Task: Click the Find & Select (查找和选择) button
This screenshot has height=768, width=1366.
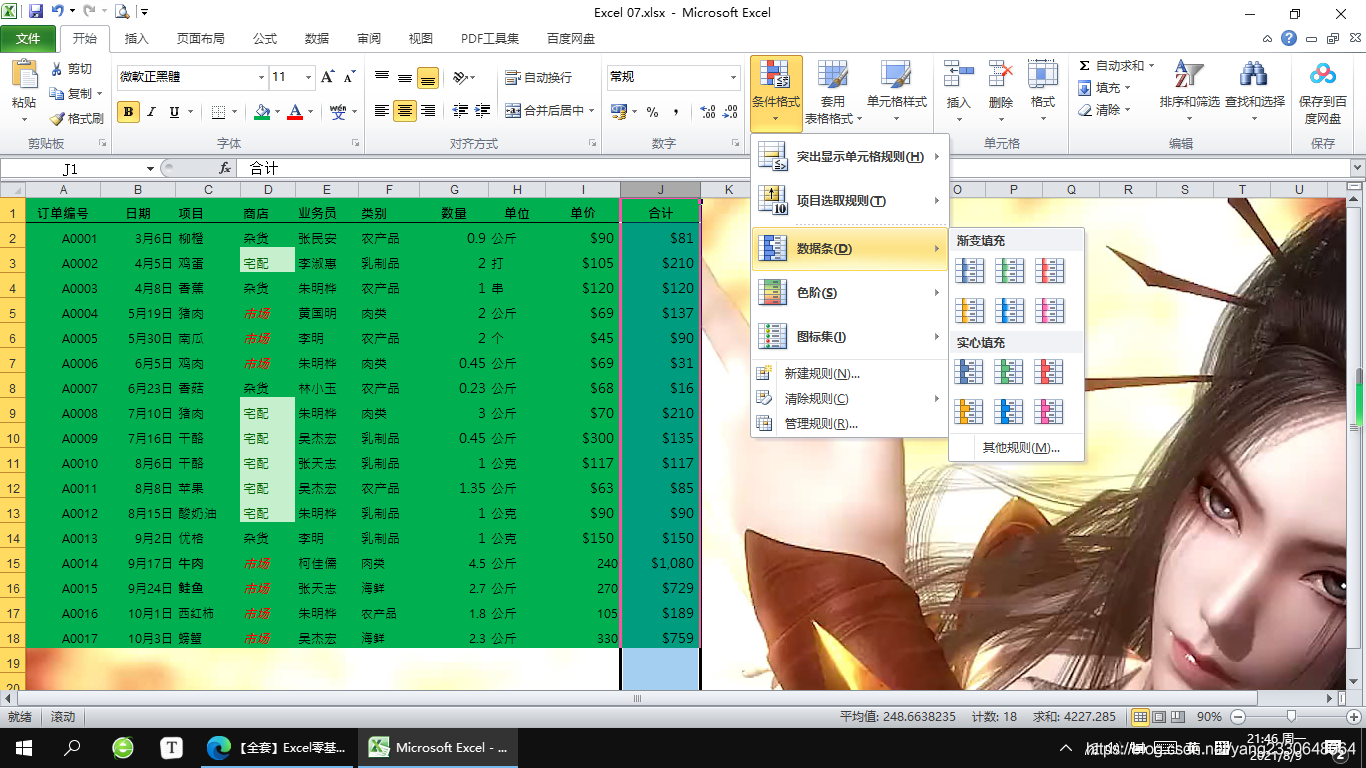Action: [x=1254, y=91]
